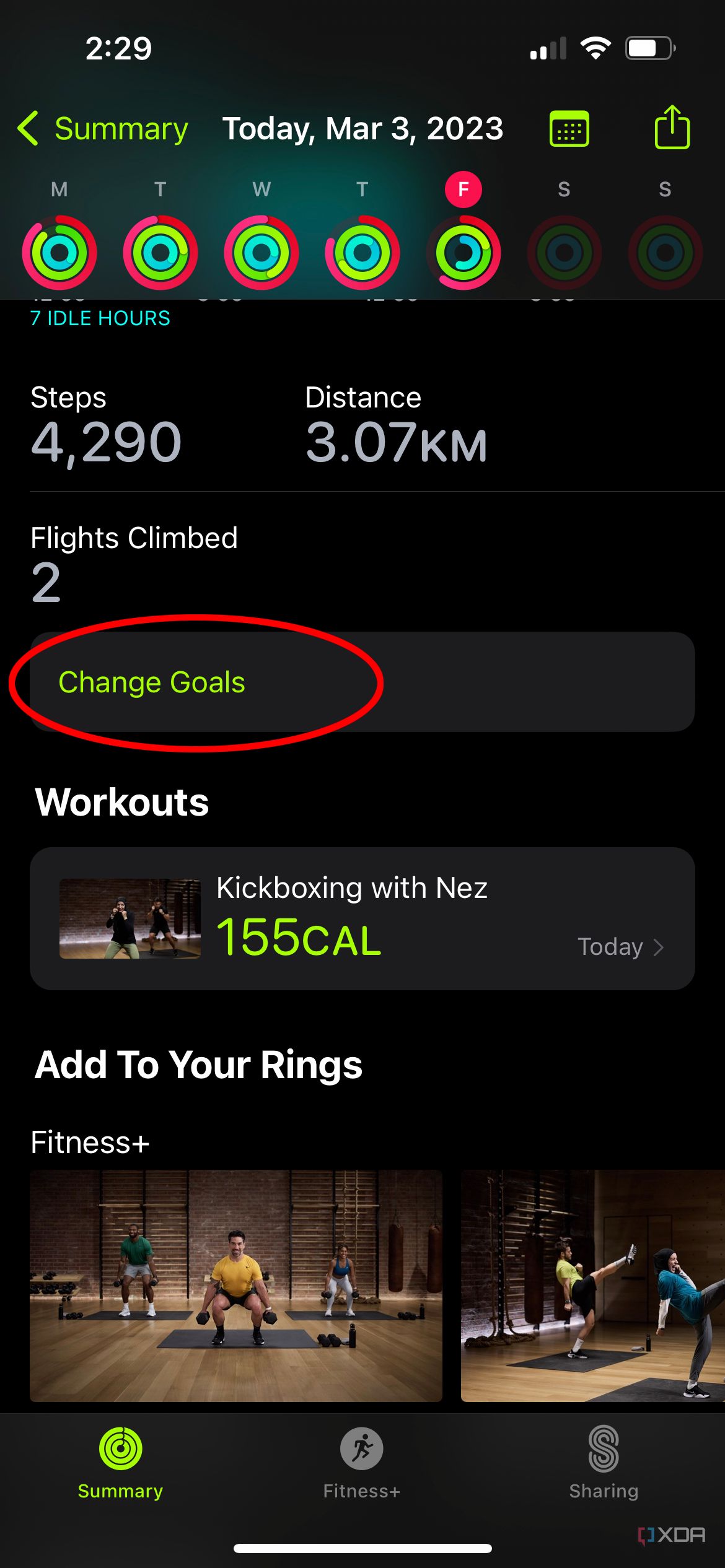Tap Friday's red date badge
Viewport: 725px width, 1568px height.
click(x=462, y=189)
